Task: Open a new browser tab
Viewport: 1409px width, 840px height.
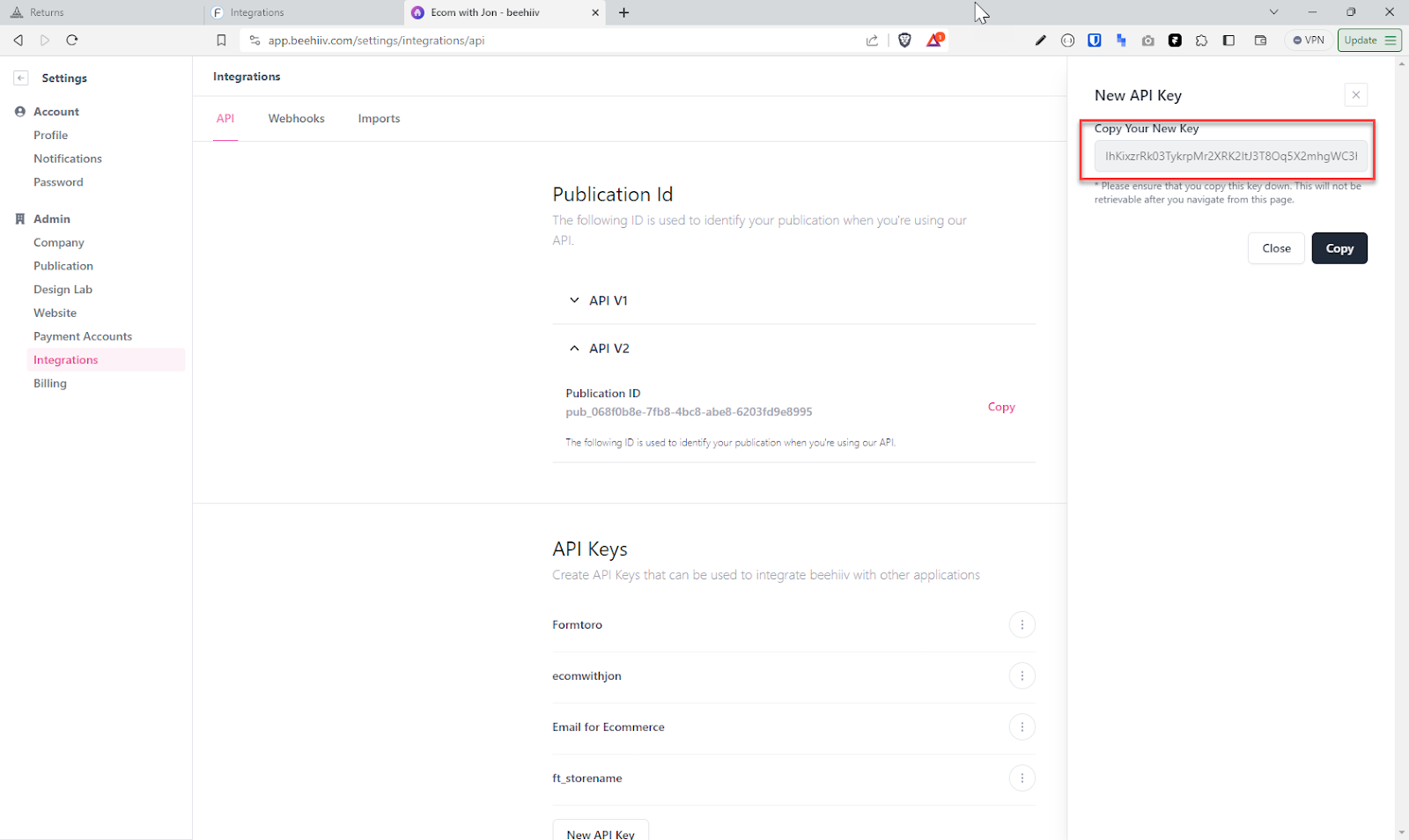Action: 623,12
